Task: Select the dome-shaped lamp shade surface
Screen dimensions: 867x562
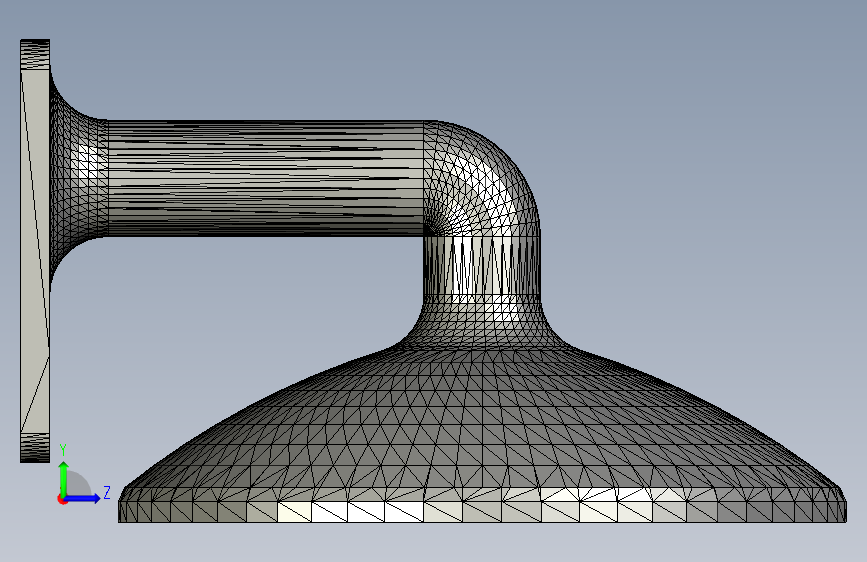Action: [482, 418]
